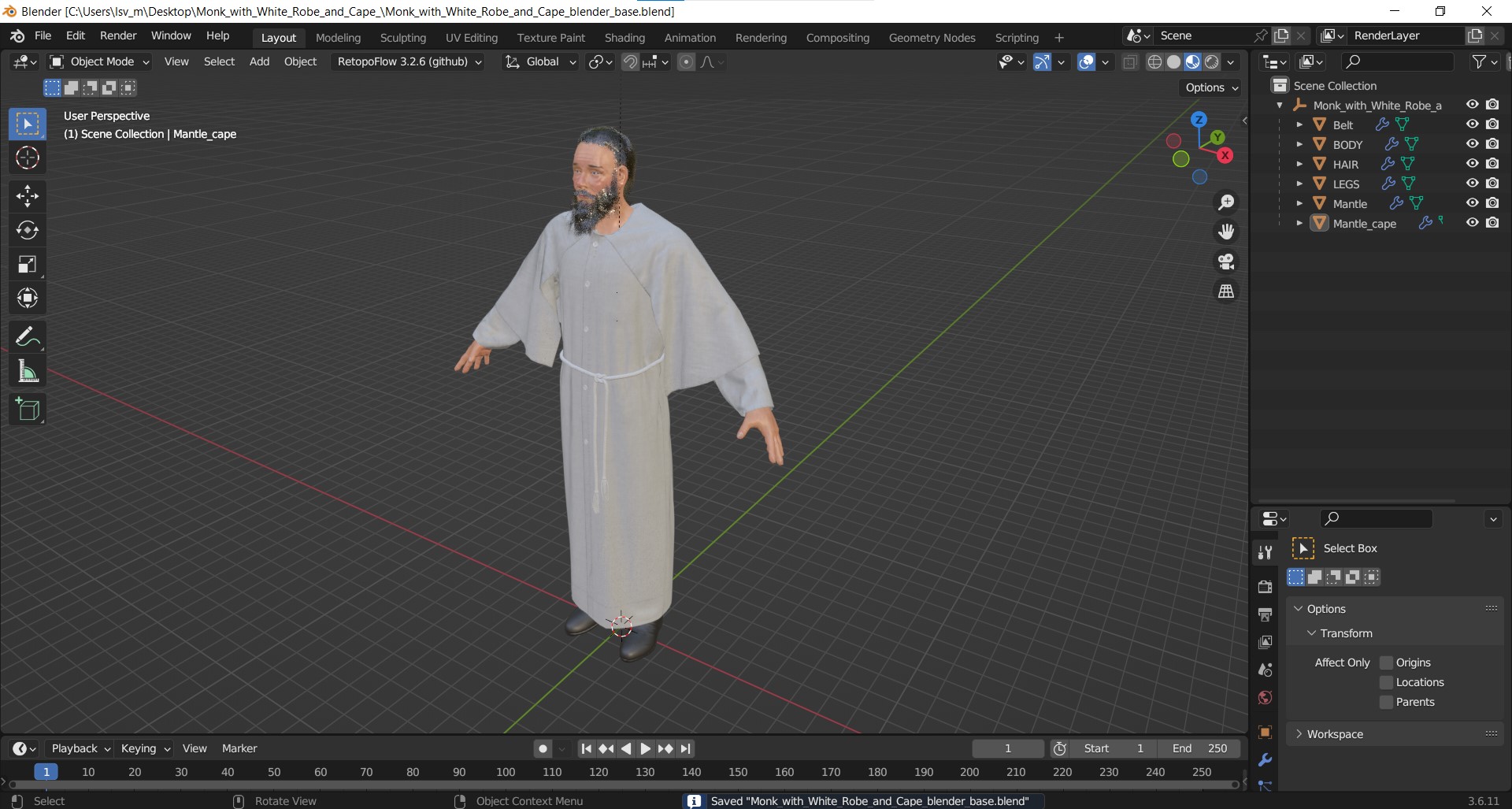Click the outliner search field

[1397, 61]
